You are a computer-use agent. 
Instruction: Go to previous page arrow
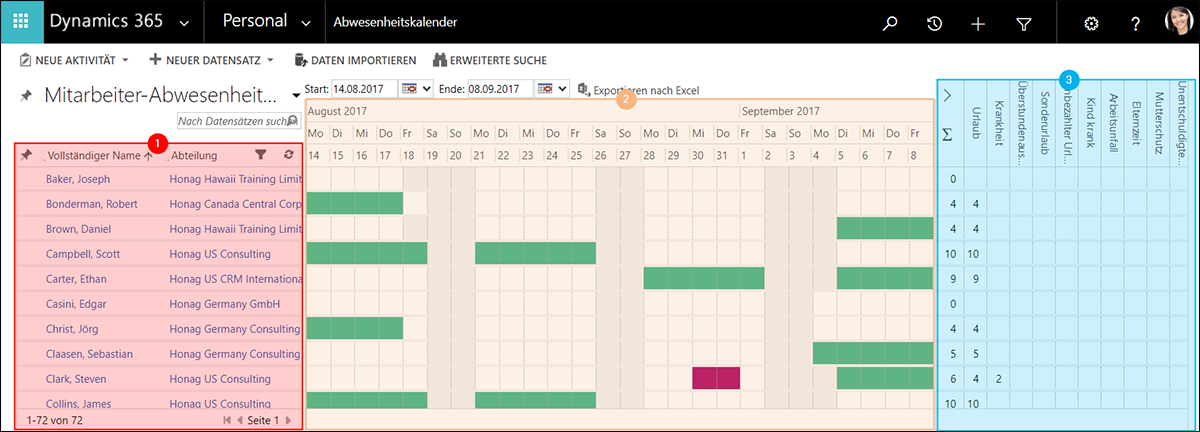tap(240, 421)
